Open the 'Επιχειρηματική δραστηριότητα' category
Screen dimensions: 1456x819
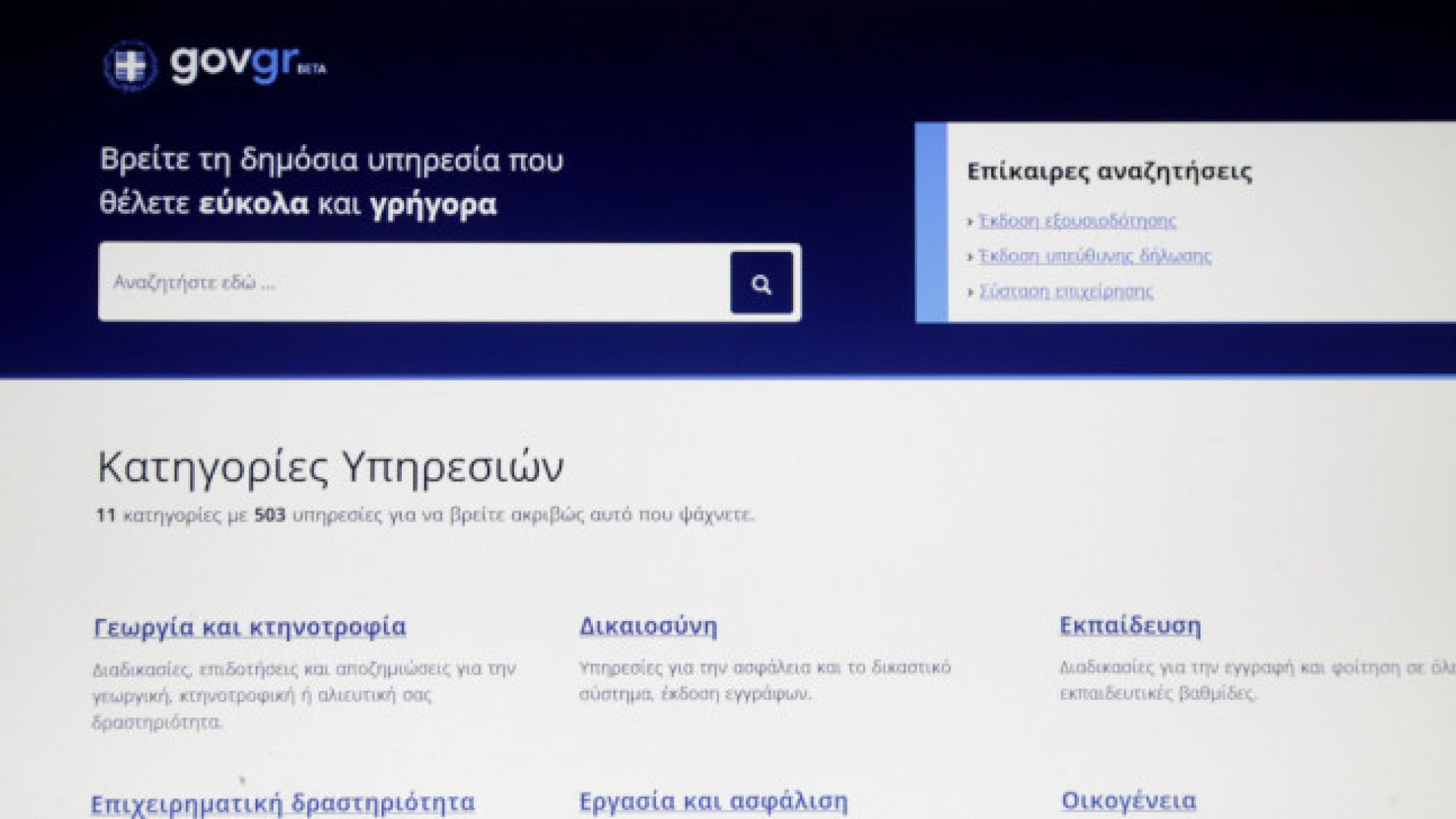point(282,802)
